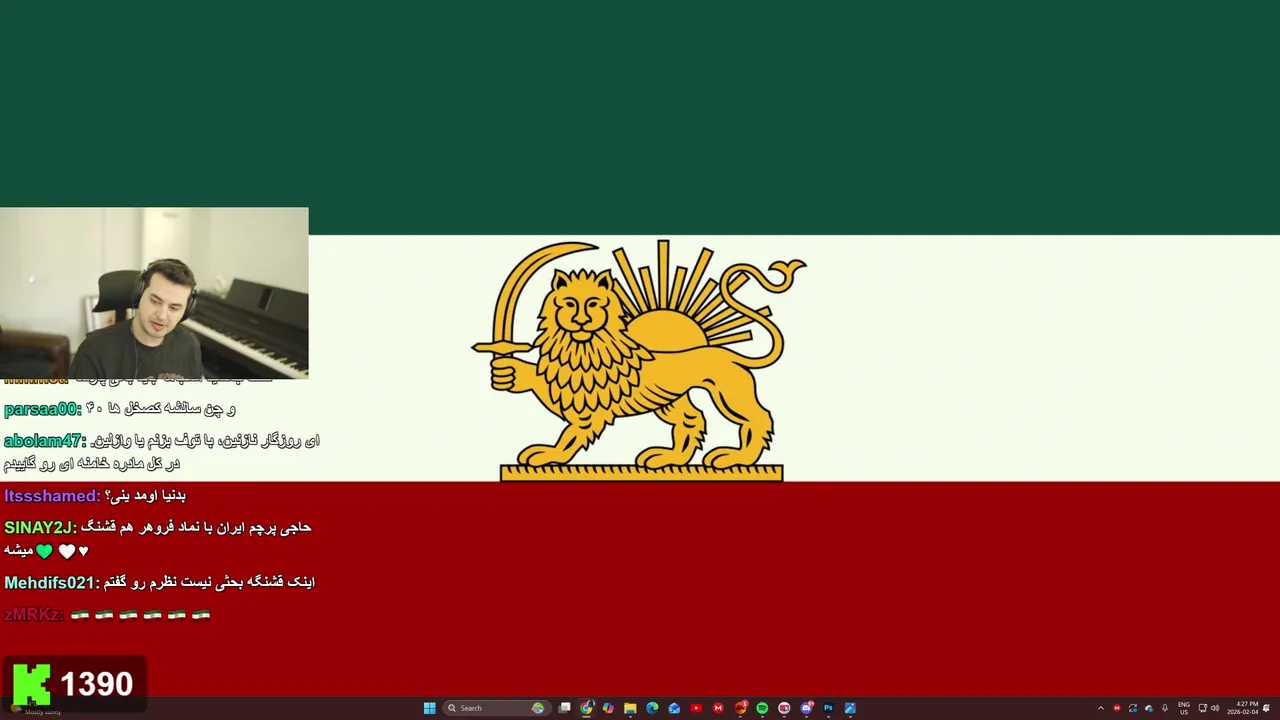The width and height of the screenshot is (1280, 720).
Task: Click the Kick viewer count 1390
Action: 96,684
